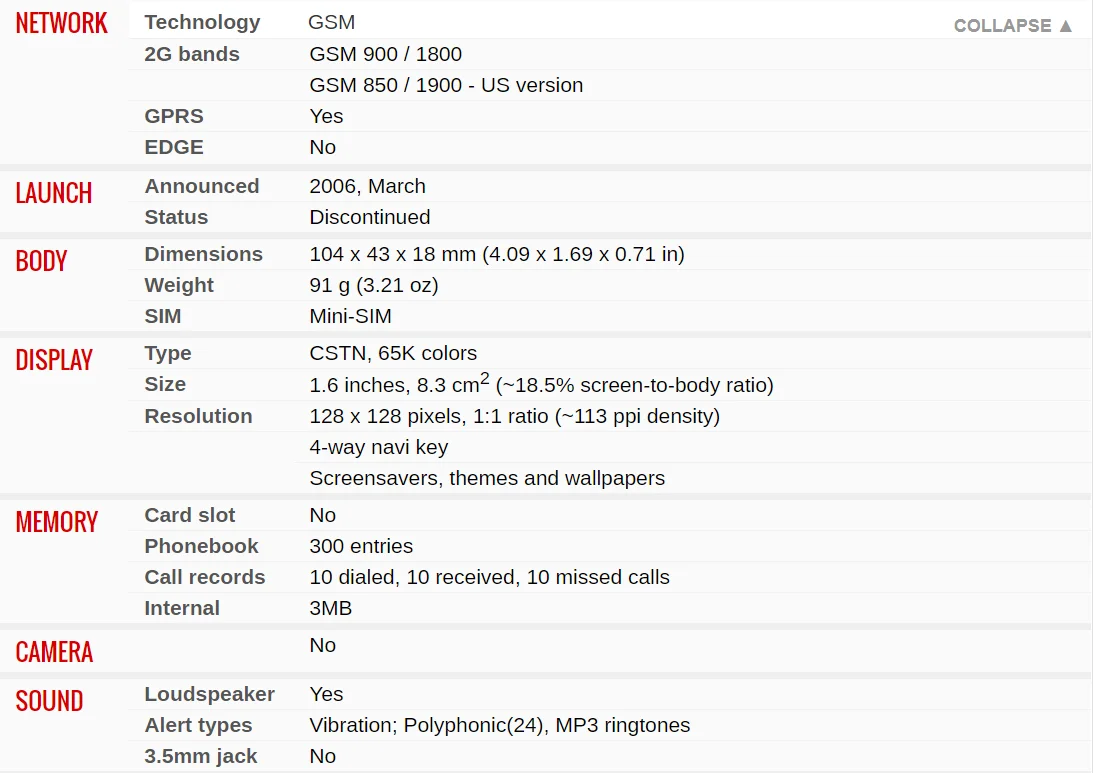1093x773 pixels.
Task: Open the 2G bands glossary link
Action: tap(192, 54)
